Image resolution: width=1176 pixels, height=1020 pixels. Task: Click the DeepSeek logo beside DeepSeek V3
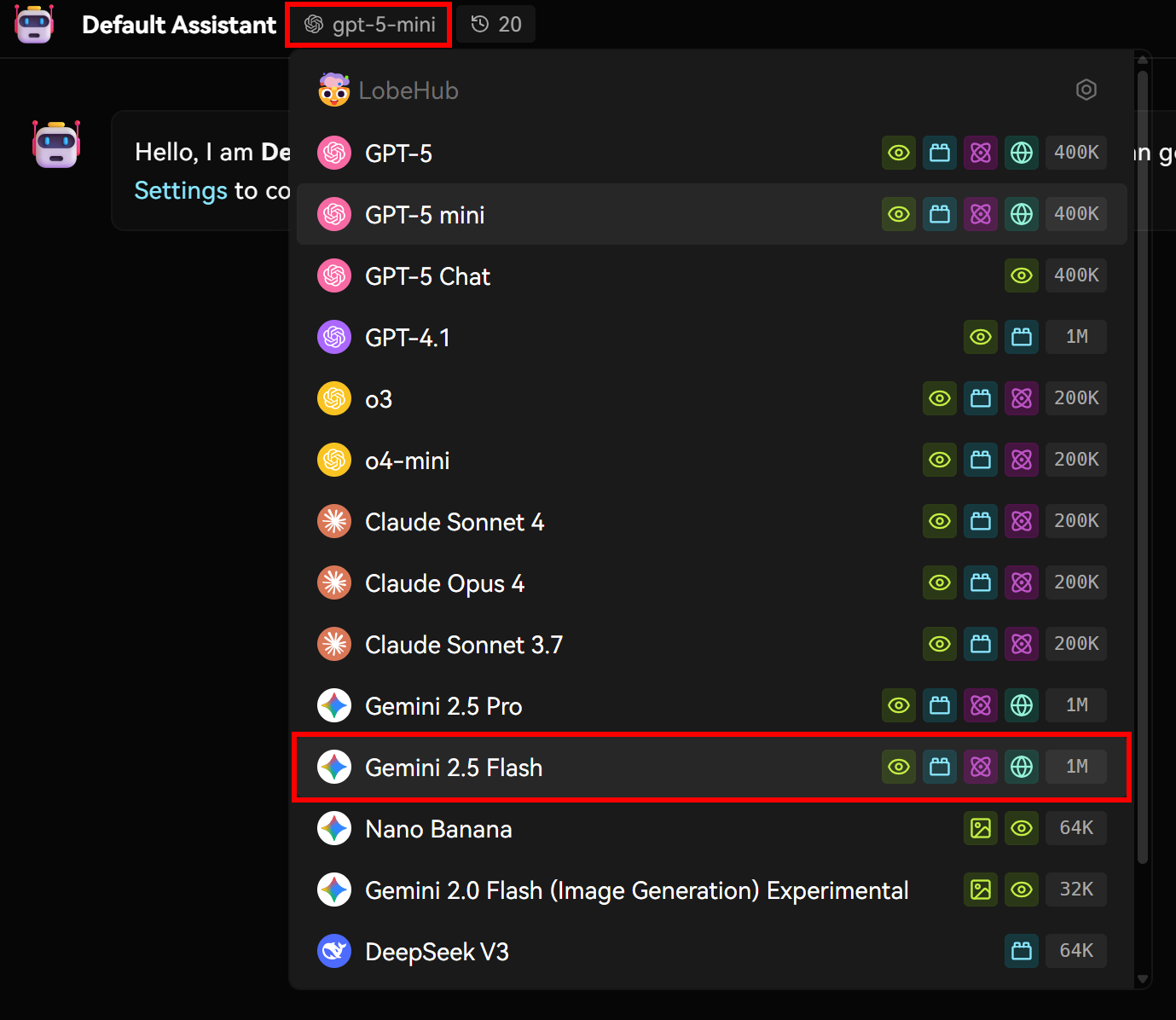click(x=334, y=951)
